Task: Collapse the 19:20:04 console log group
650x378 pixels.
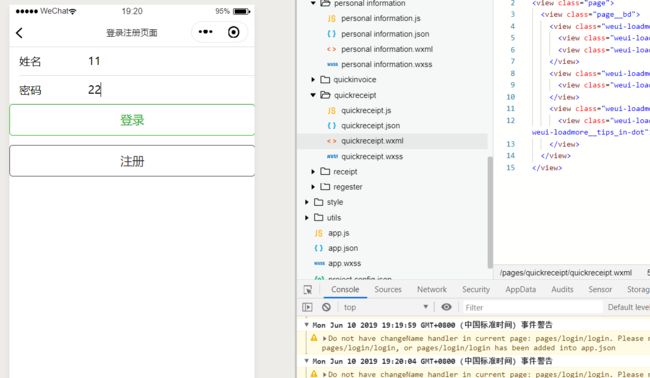Action: 306,361
